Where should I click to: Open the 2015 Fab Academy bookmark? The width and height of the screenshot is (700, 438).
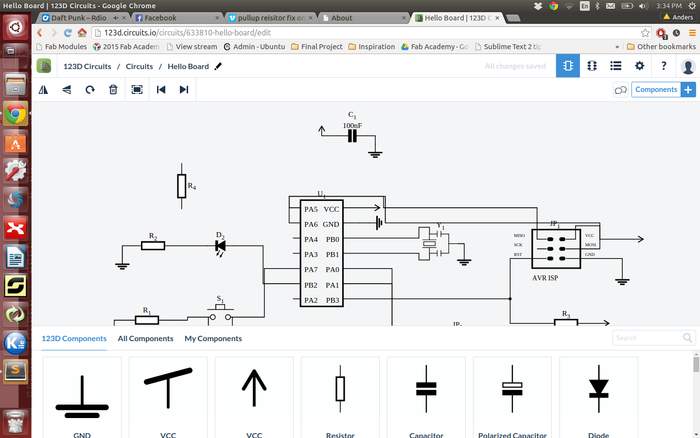126,46
